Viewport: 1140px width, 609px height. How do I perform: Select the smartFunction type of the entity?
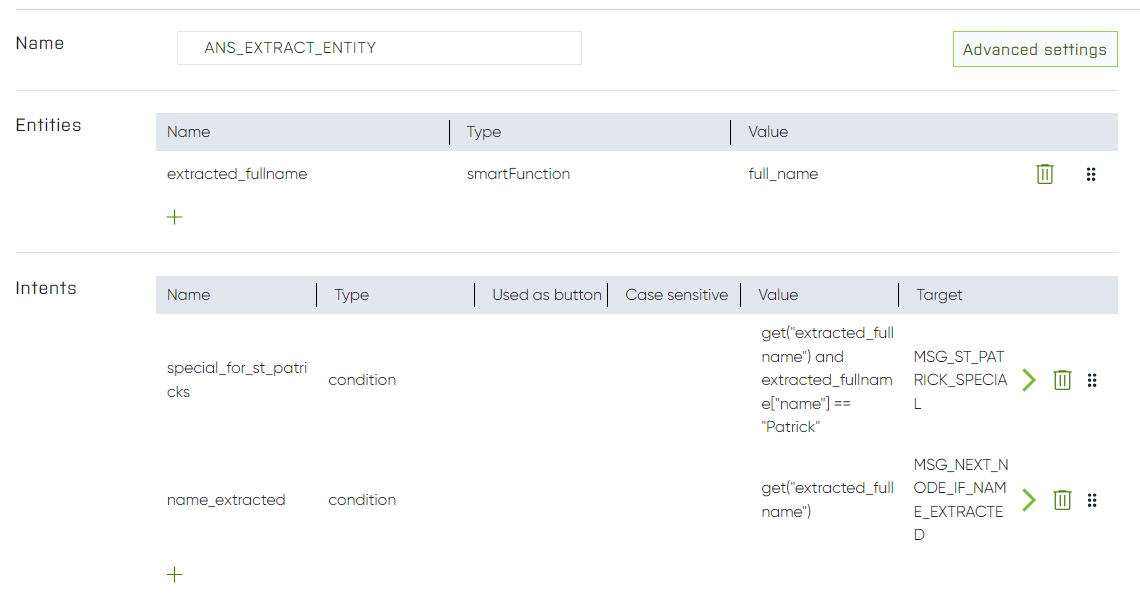518,174
